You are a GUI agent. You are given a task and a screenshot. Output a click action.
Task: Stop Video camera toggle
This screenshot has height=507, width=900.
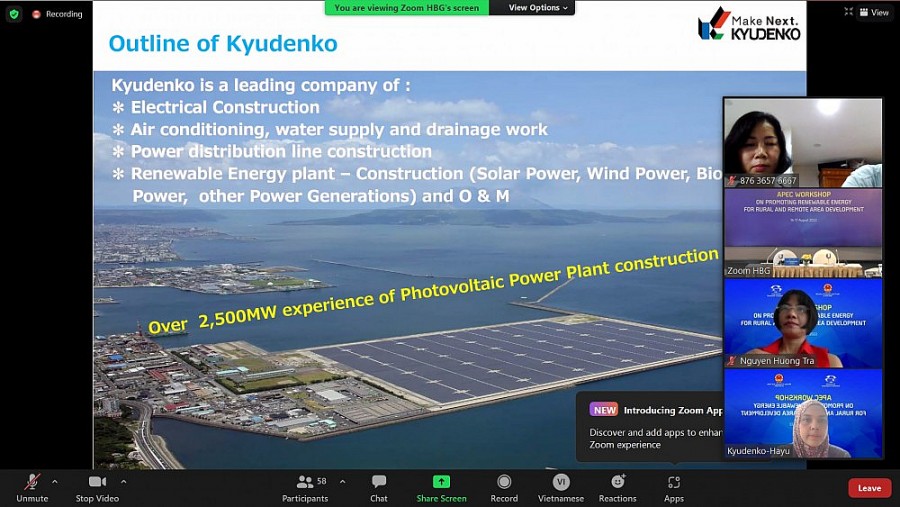[x=97, y=487]
